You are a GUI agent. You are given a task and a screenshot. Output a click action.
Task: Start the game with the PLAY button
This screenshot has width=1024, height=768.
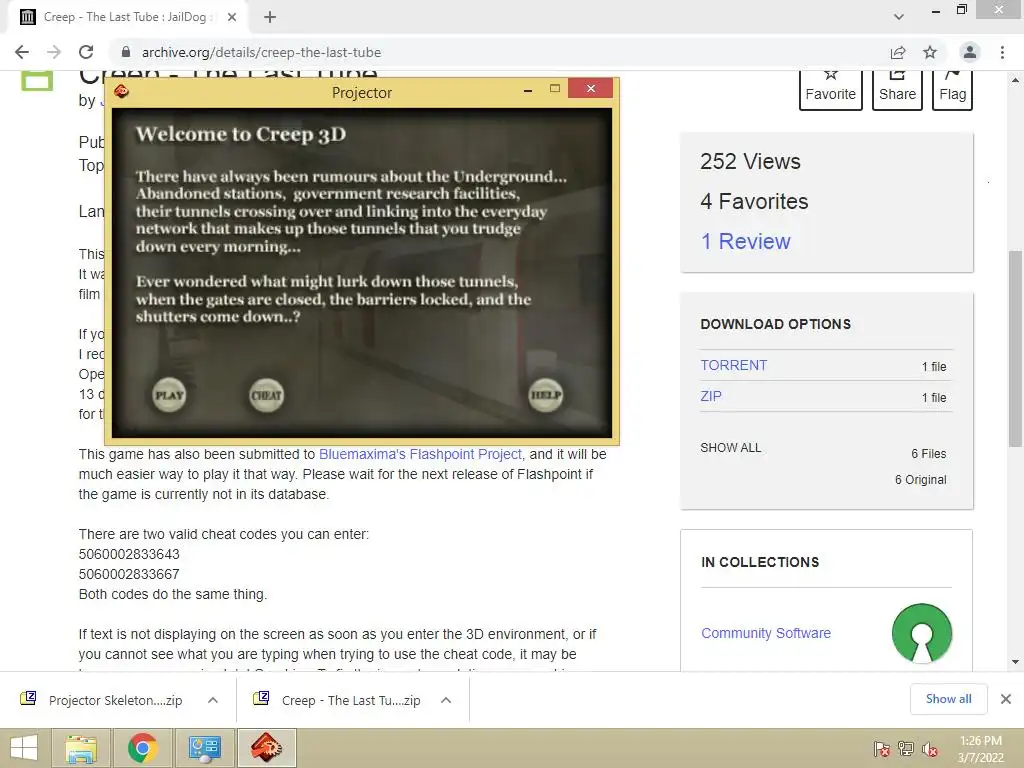(169, 395)
